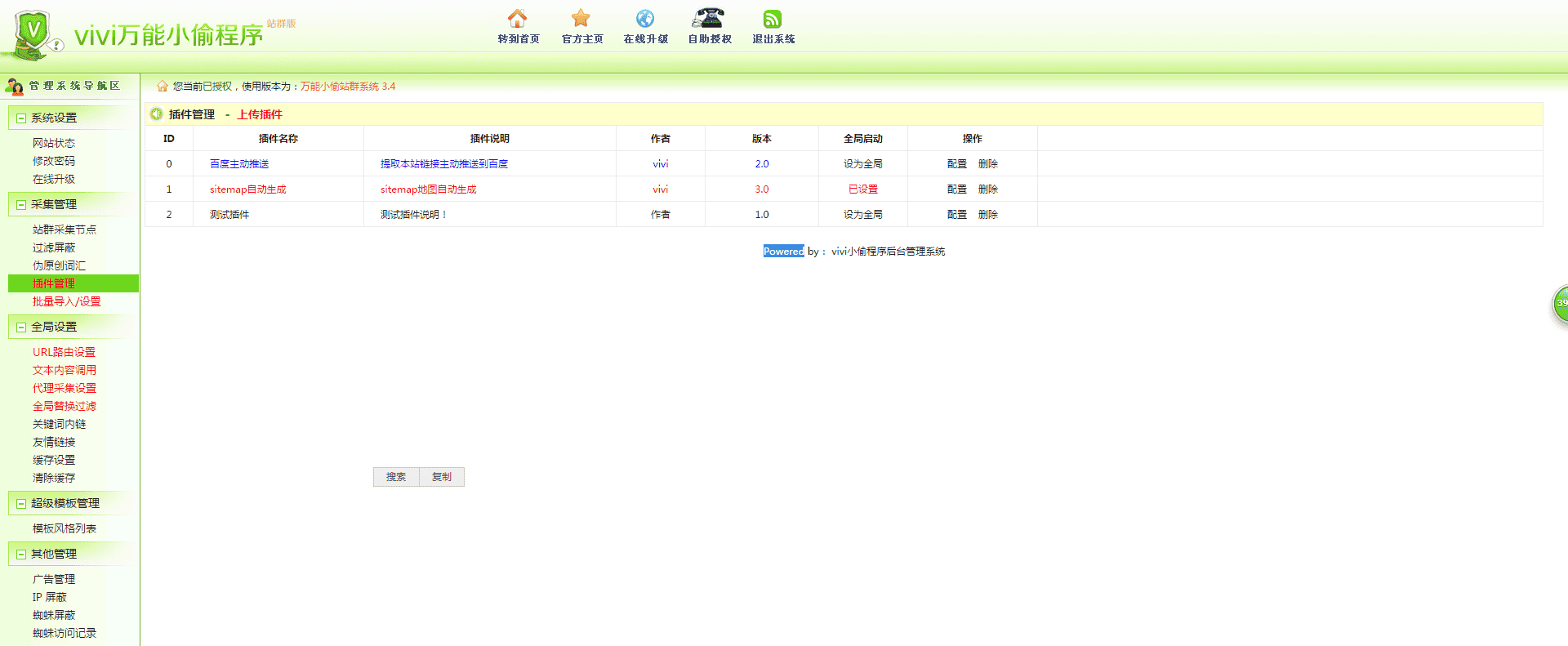Screen dimensions: 1568x646
Task: Open 代理采集设置 in the sidebar
Action: [x=65, y=388]
